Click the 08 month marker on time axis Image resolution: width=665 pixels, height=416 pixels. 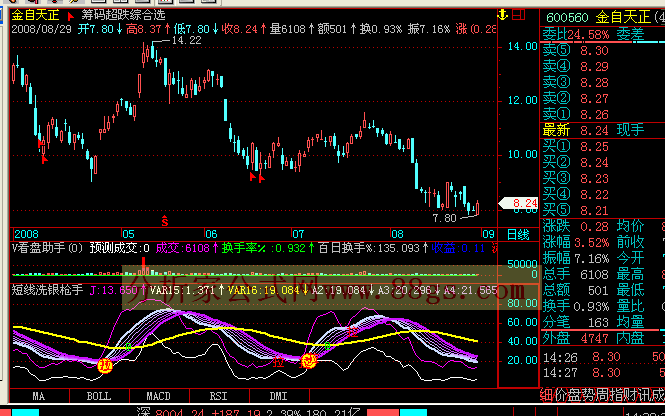(x=397, y=234)
